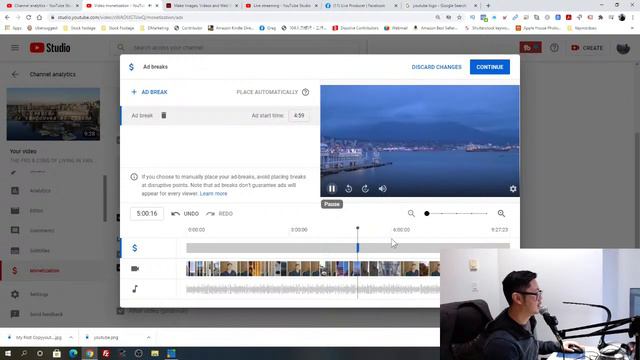This screenshot has width=640, height=360.
Task: Expand options for youtube.png download
Action: (149, 338)
